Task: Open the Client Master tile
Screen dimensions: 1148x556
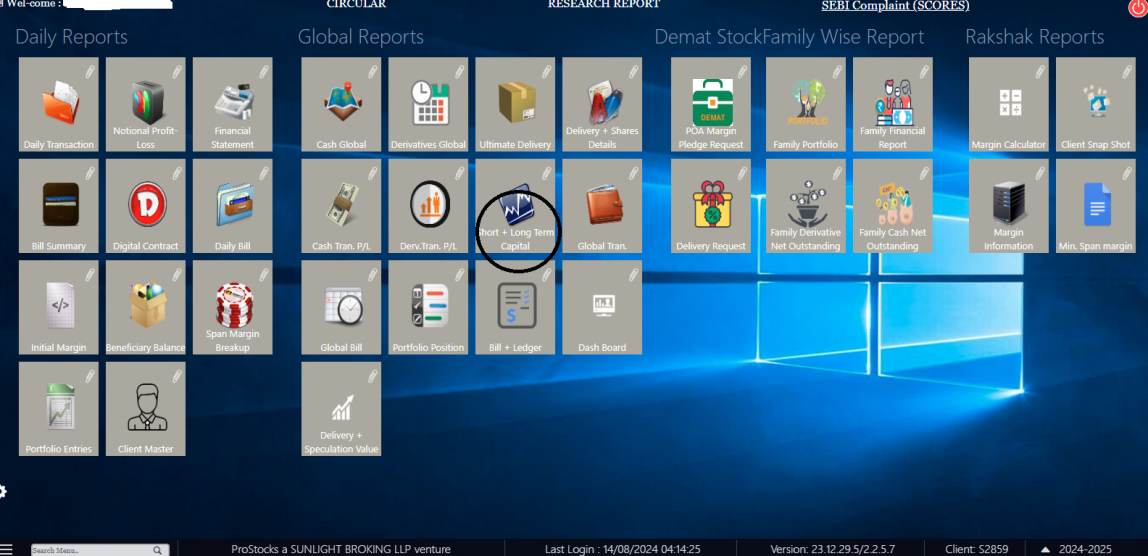Action: pos(146,409)
